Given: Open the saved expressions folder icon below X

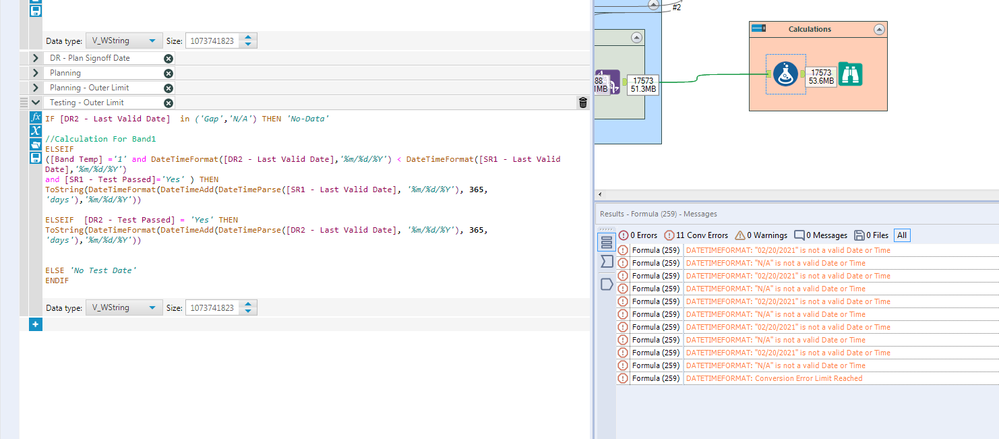Looking at the screenshot, I should pos(36,144).
